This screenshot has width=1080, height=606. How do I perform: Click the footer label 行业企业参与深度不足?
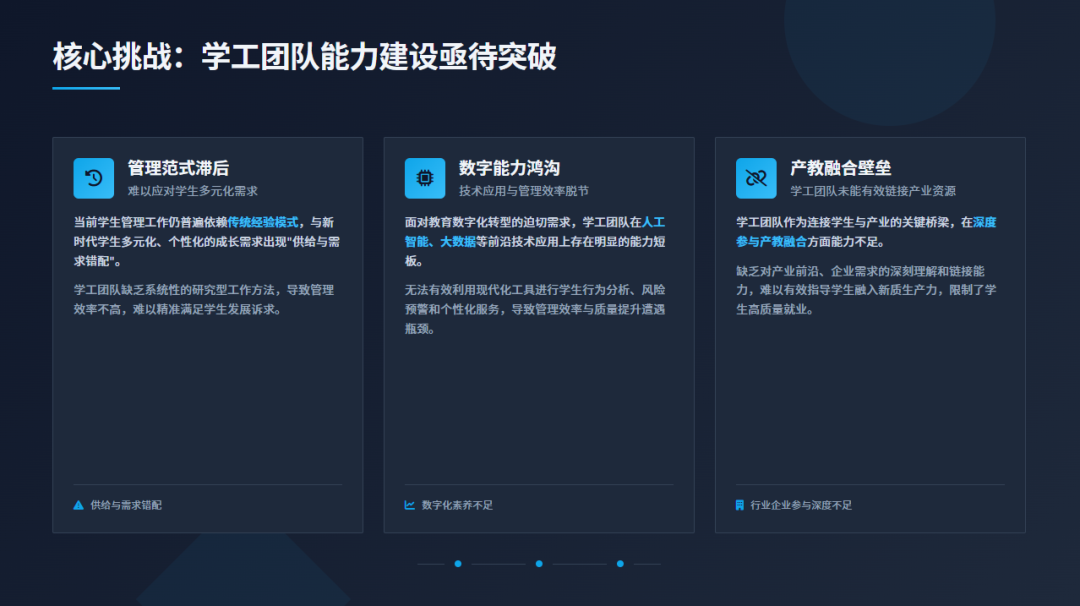[801, 505]
